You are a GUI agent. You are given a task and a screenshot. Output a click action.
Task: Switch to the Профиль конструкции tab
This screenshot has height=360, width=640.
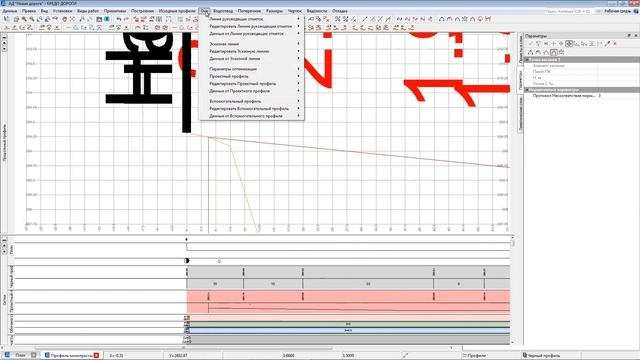point(71,356)
